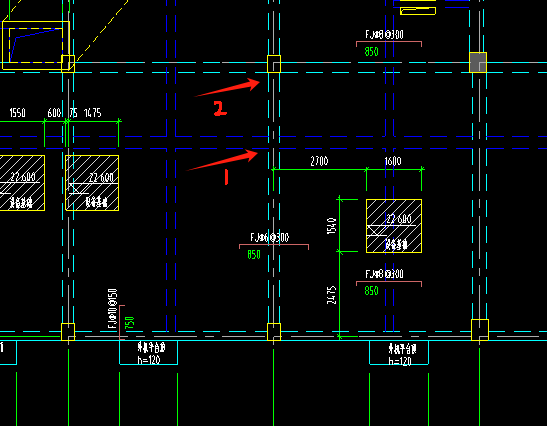Select the vertical FJ rebar label ending @150
This screenshot has width=547, height=426.
(x=113, y=308)
